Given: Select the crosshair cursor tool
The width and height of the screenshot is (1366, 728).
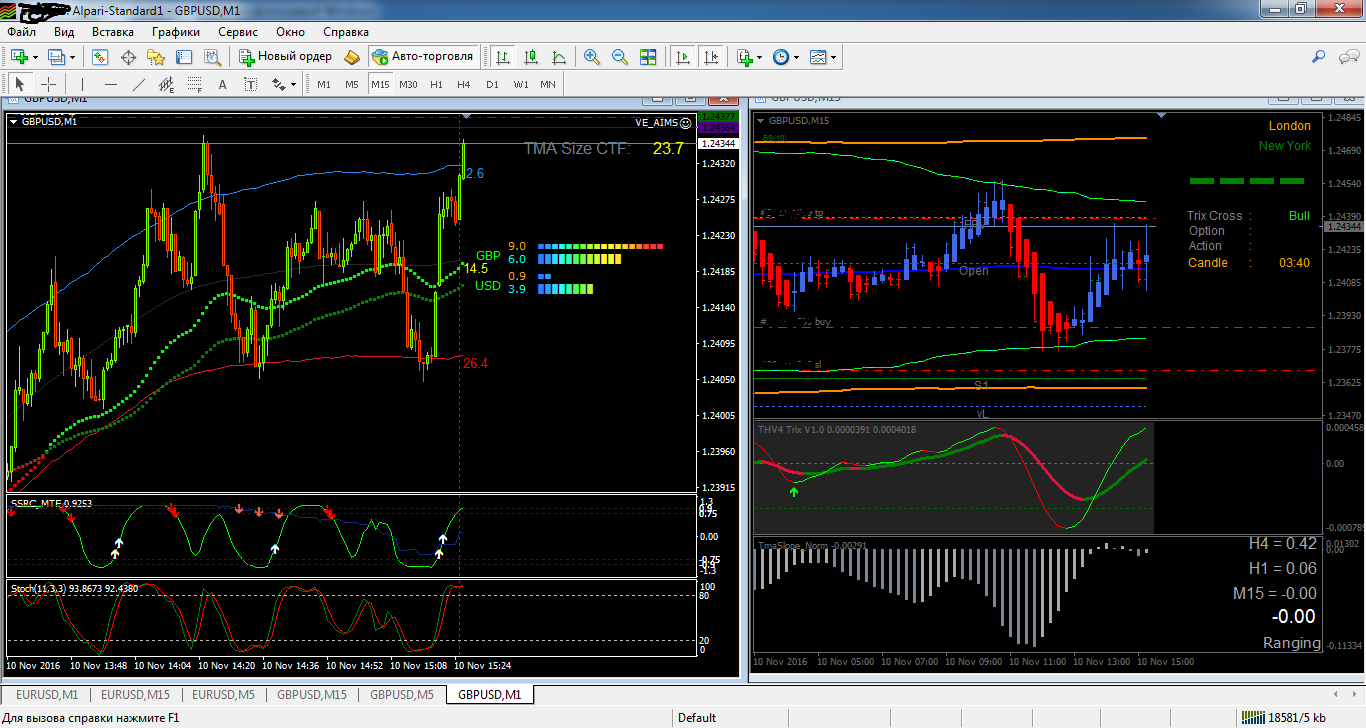Looking at the screenshot, I should coord(48,84).
